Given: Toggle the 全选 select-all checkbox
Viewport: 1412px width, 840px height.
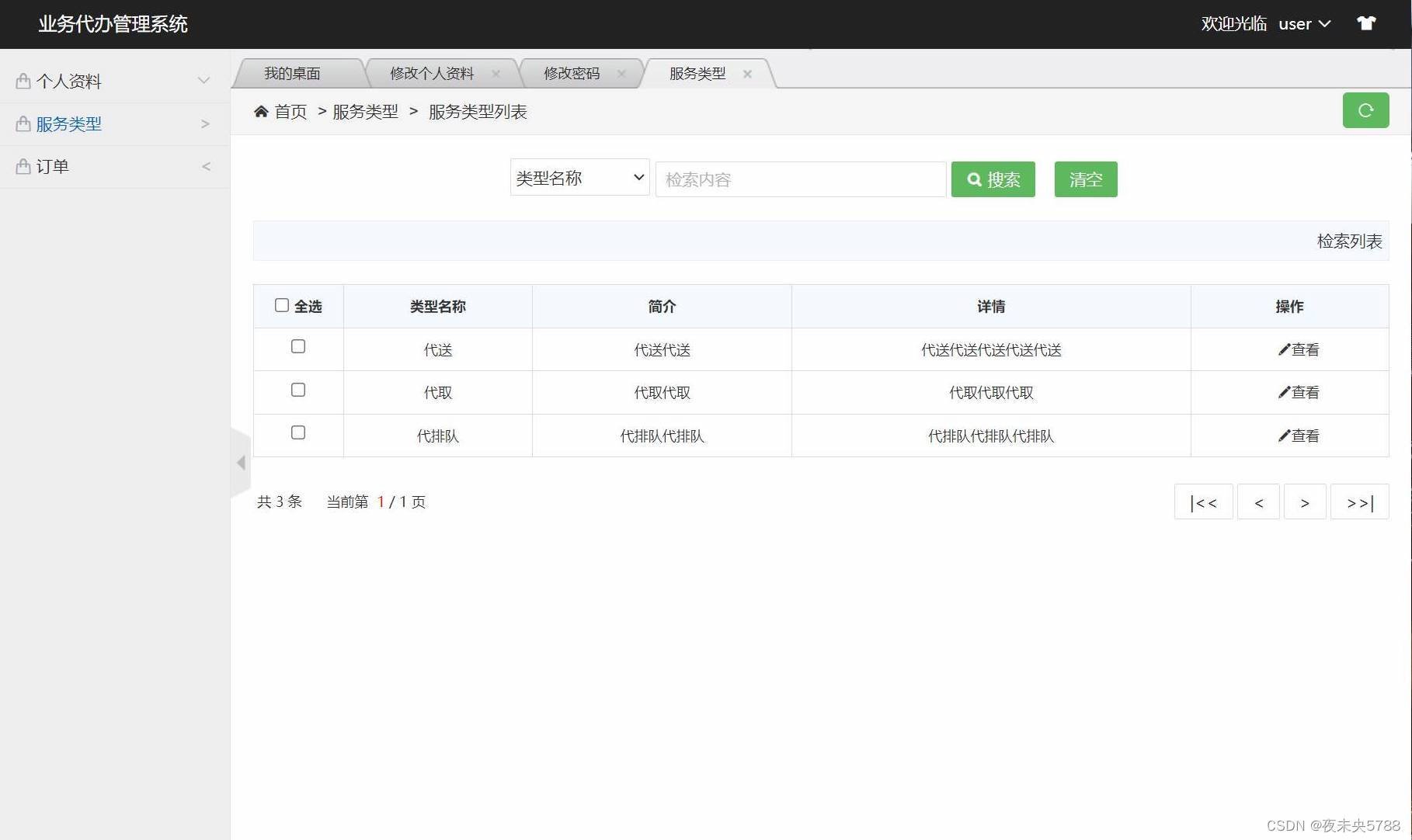Looking at the screenshot, I should click(282, 305).
